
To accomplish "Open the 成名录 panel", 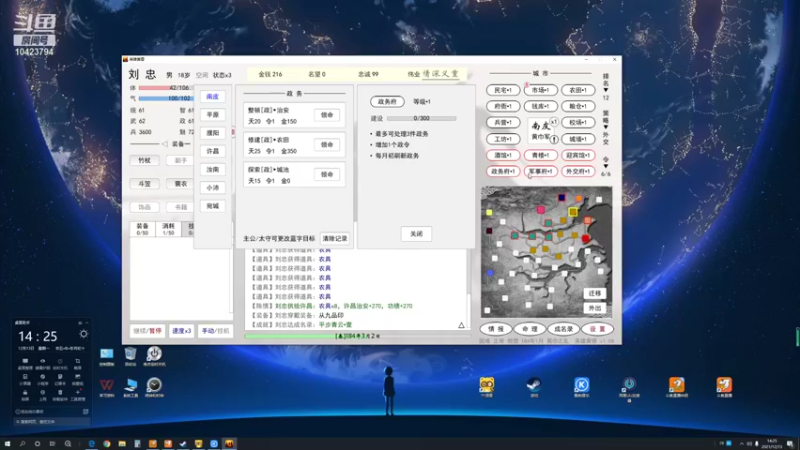I will coord(564,329).
